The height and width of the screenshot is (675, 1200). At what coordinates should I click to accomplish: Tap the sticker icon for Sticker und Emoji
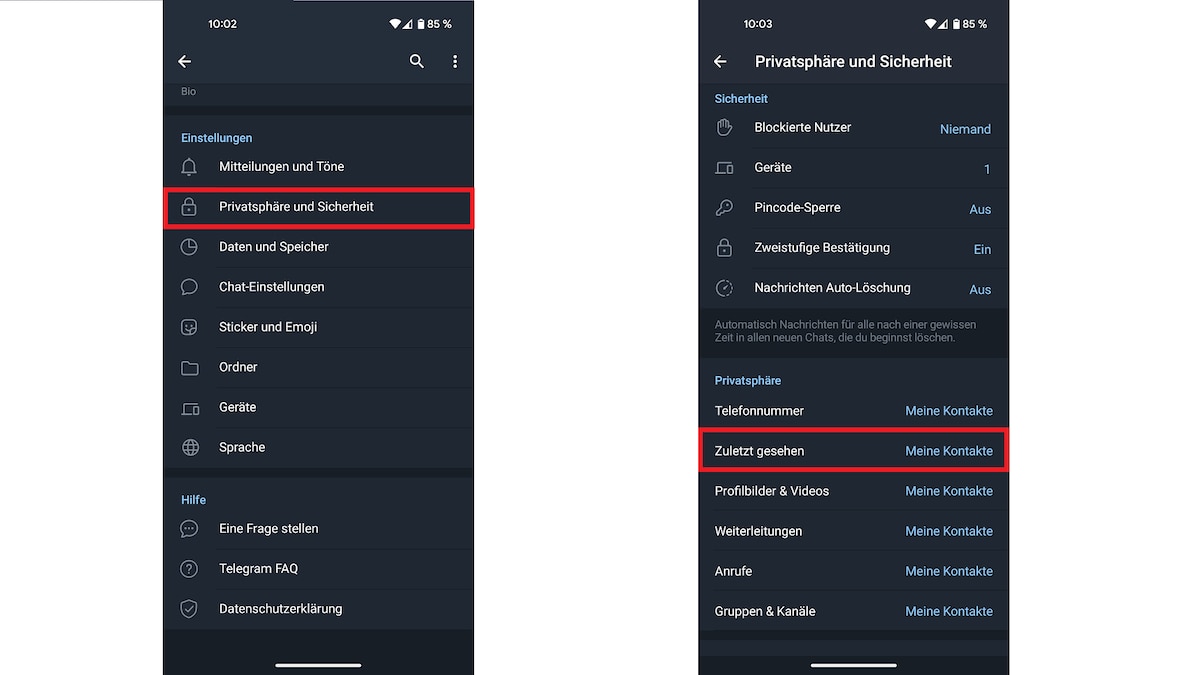point(189,327)
